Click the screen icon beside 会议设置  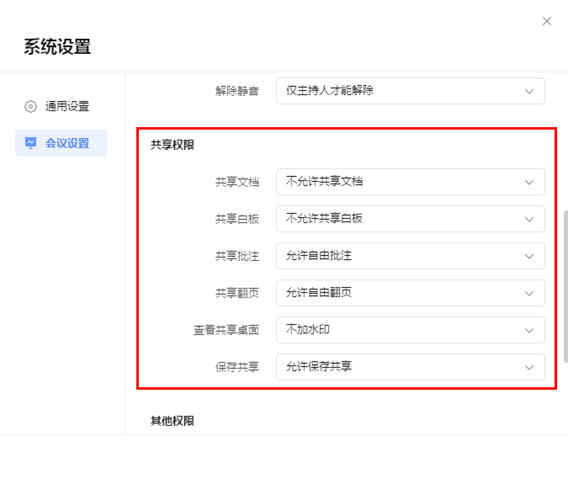[x=30, y=143]
